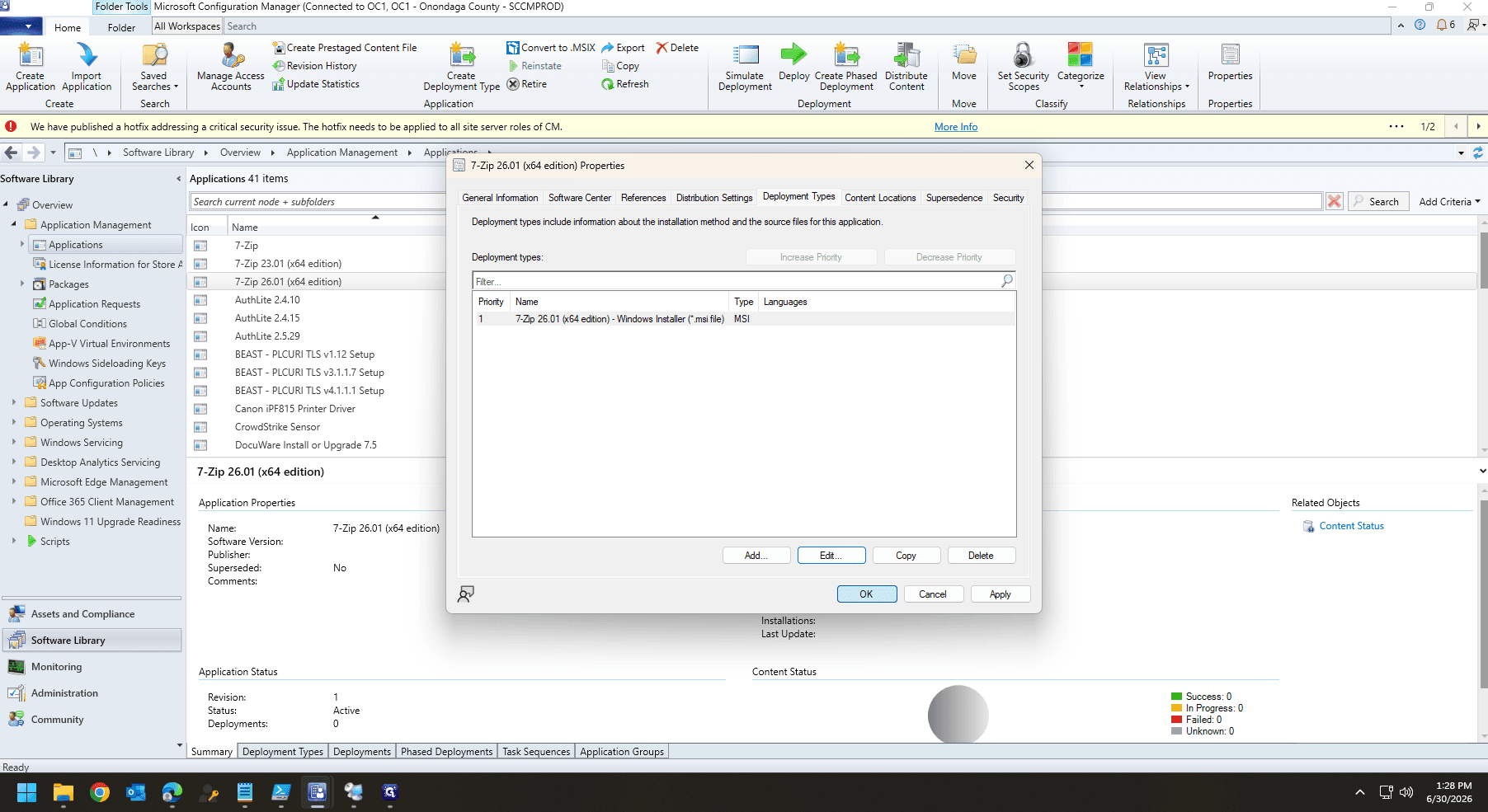The height and width of the screenshot is (812, 1488).
Task: Click Simulate Deployment icon
Action: pos(745,67)
